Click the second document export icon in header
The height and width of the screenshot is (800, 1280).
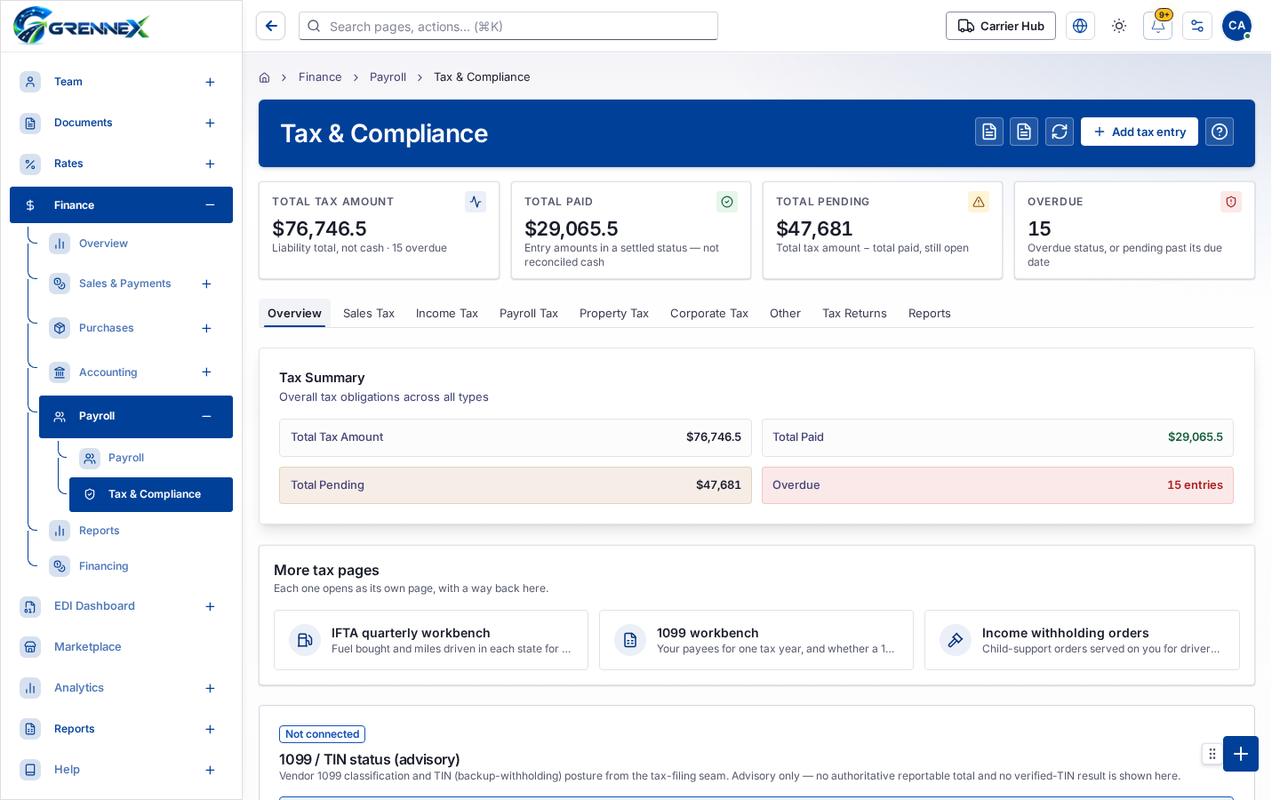[1024, 132]
